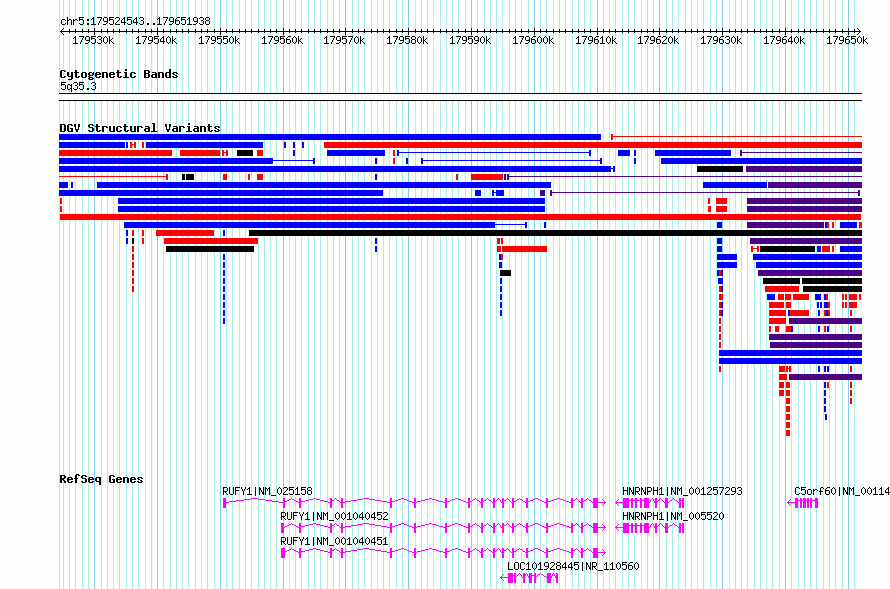The height and width of the screenshot is (589, 890).
Task: Open the RUFY1|NM_001040452 gene label
Action: click(x=334, y=516)
